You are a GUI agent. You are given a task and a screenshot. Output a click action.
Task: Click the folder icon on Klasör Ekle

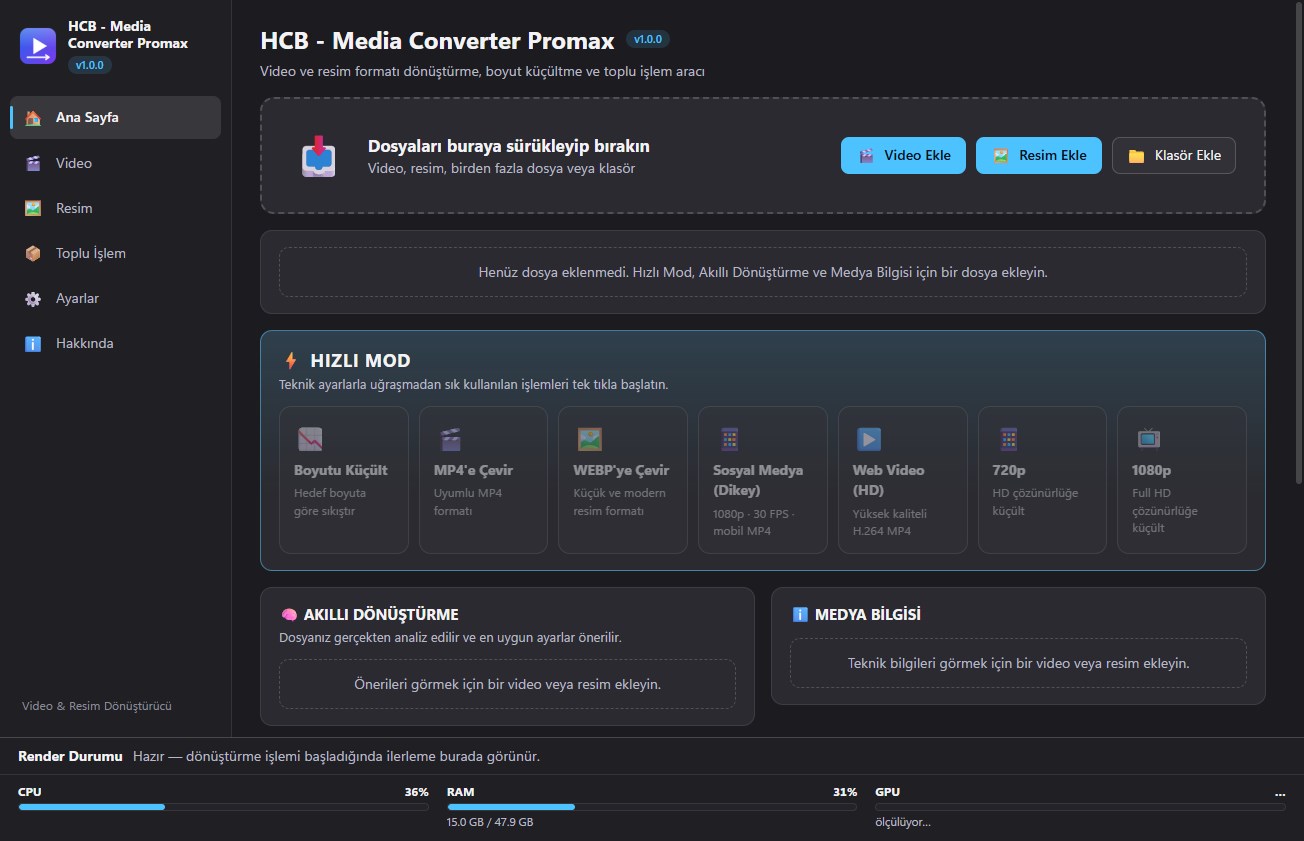[x=1136, y=156]
